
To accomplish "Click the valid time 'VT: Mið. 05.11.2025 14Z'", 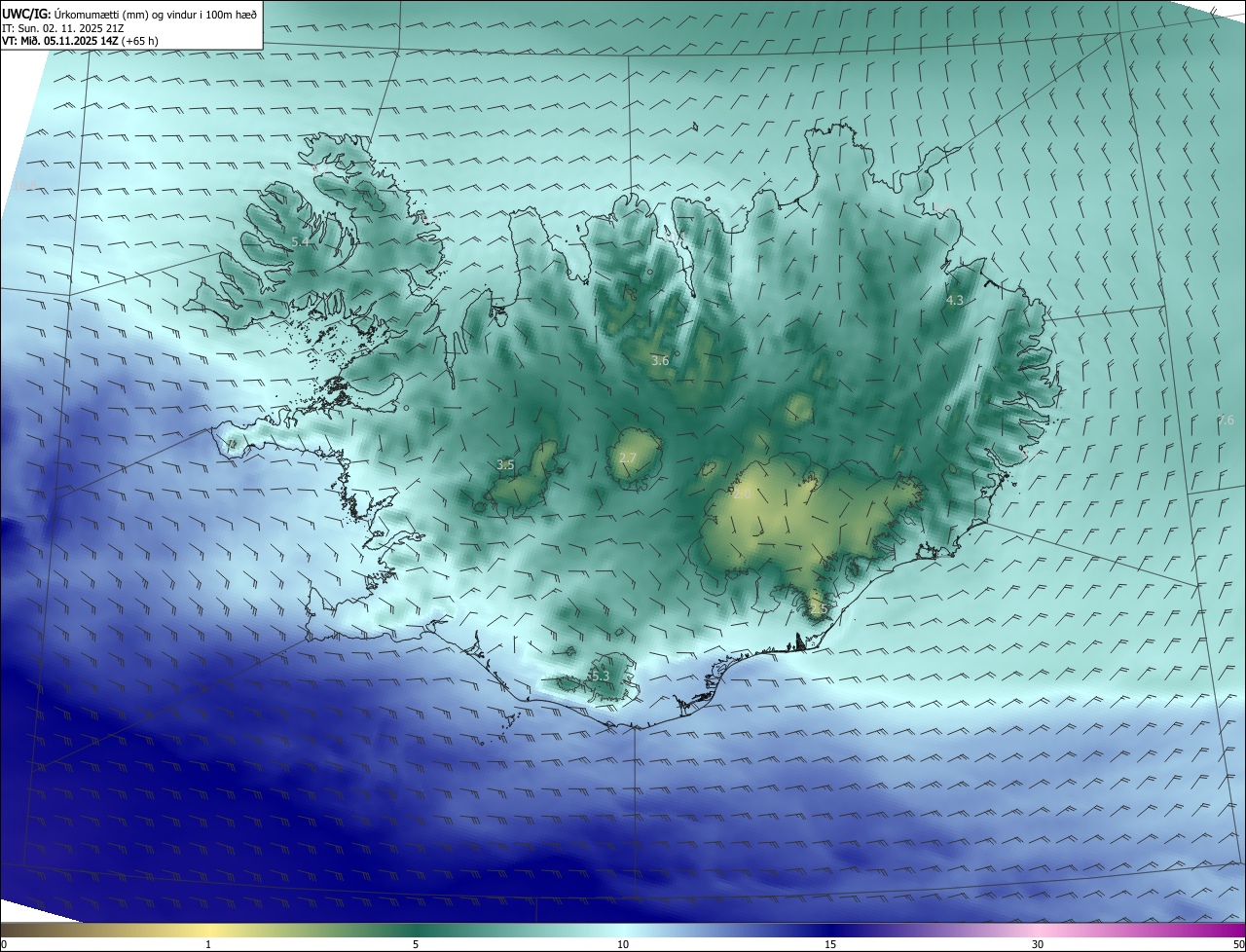I will pos(60,41).
